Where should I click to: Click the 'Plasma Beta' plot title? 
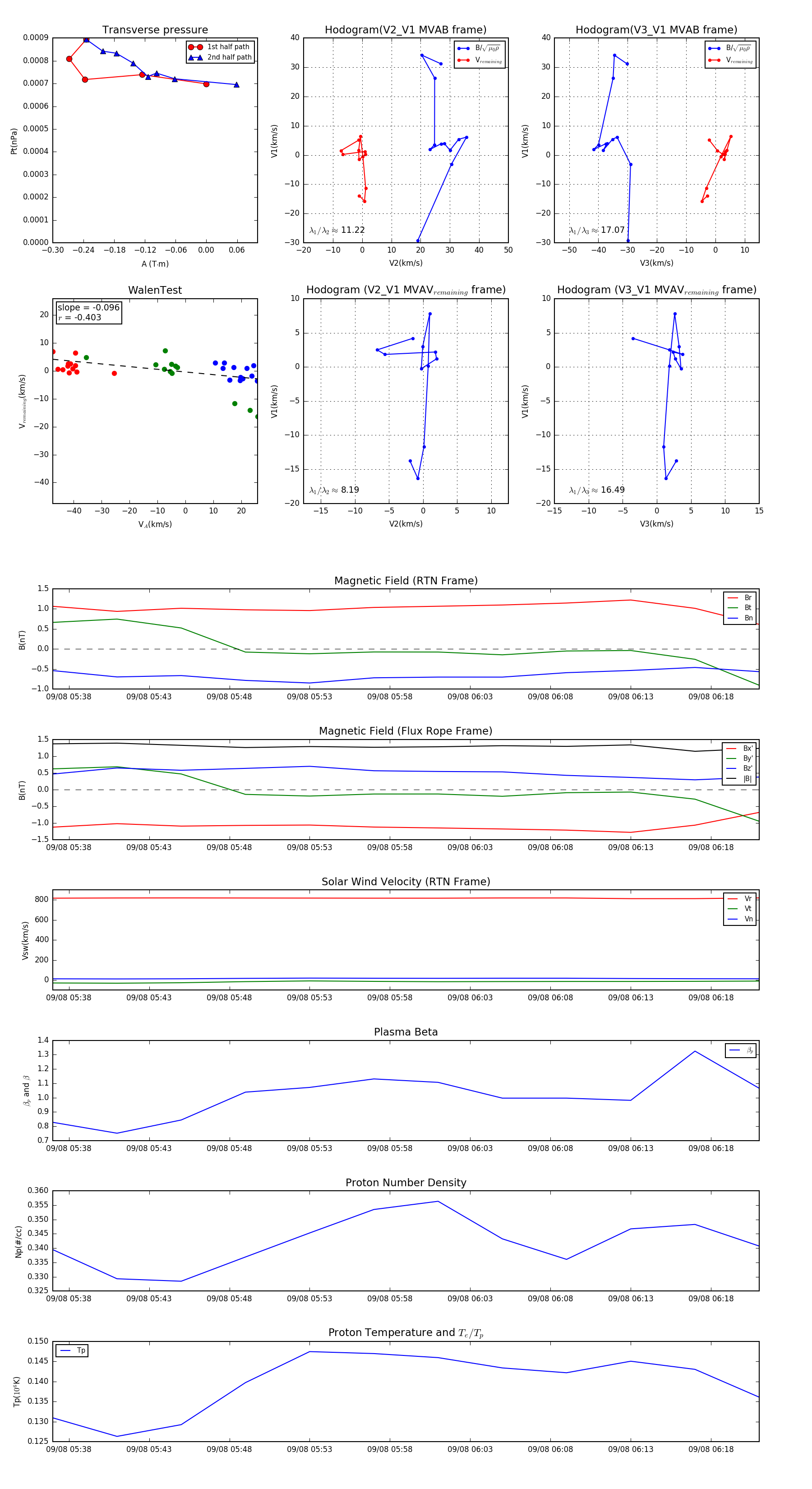406,1032
